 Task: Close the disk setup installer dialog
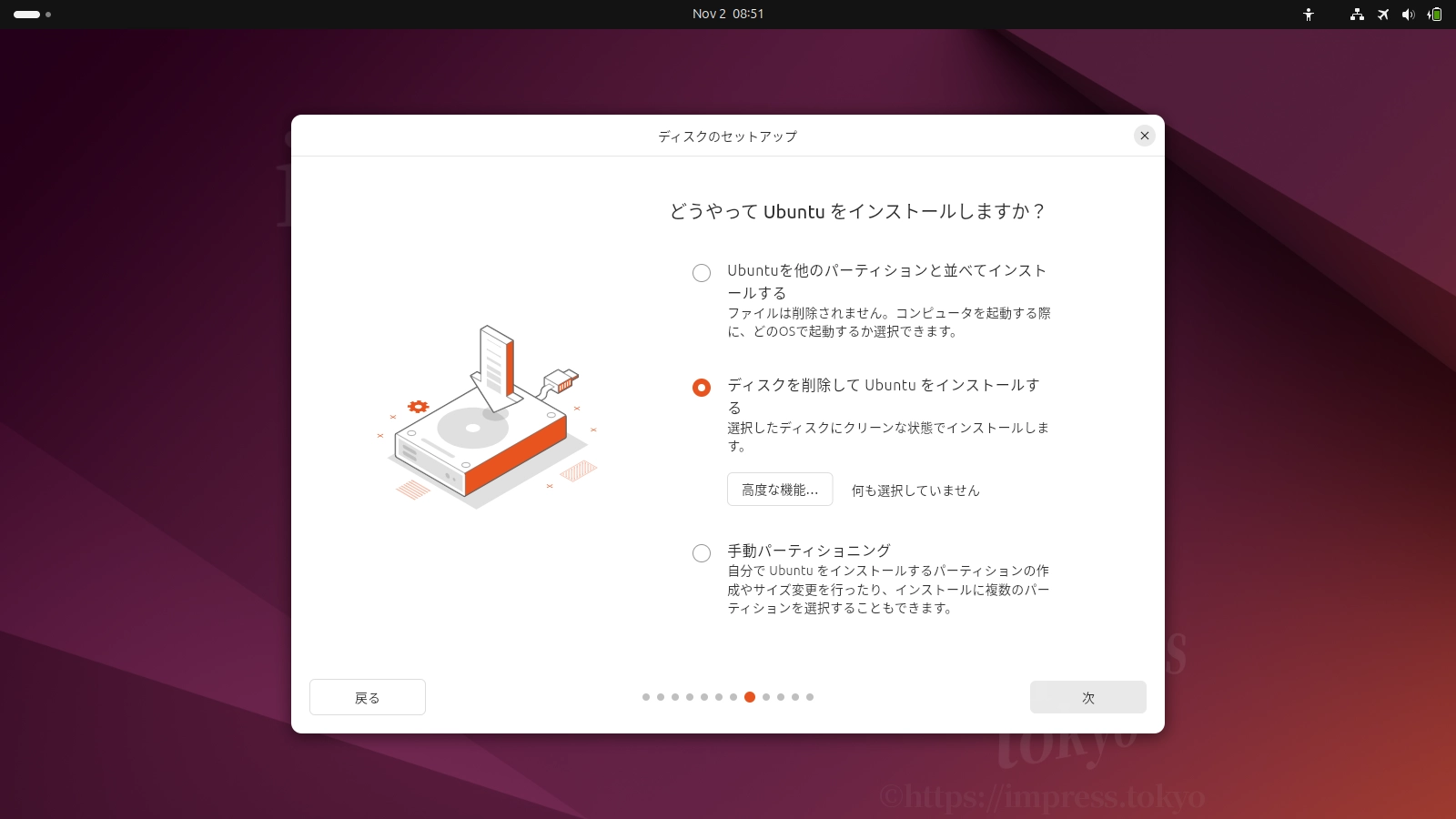[1145, 136]
